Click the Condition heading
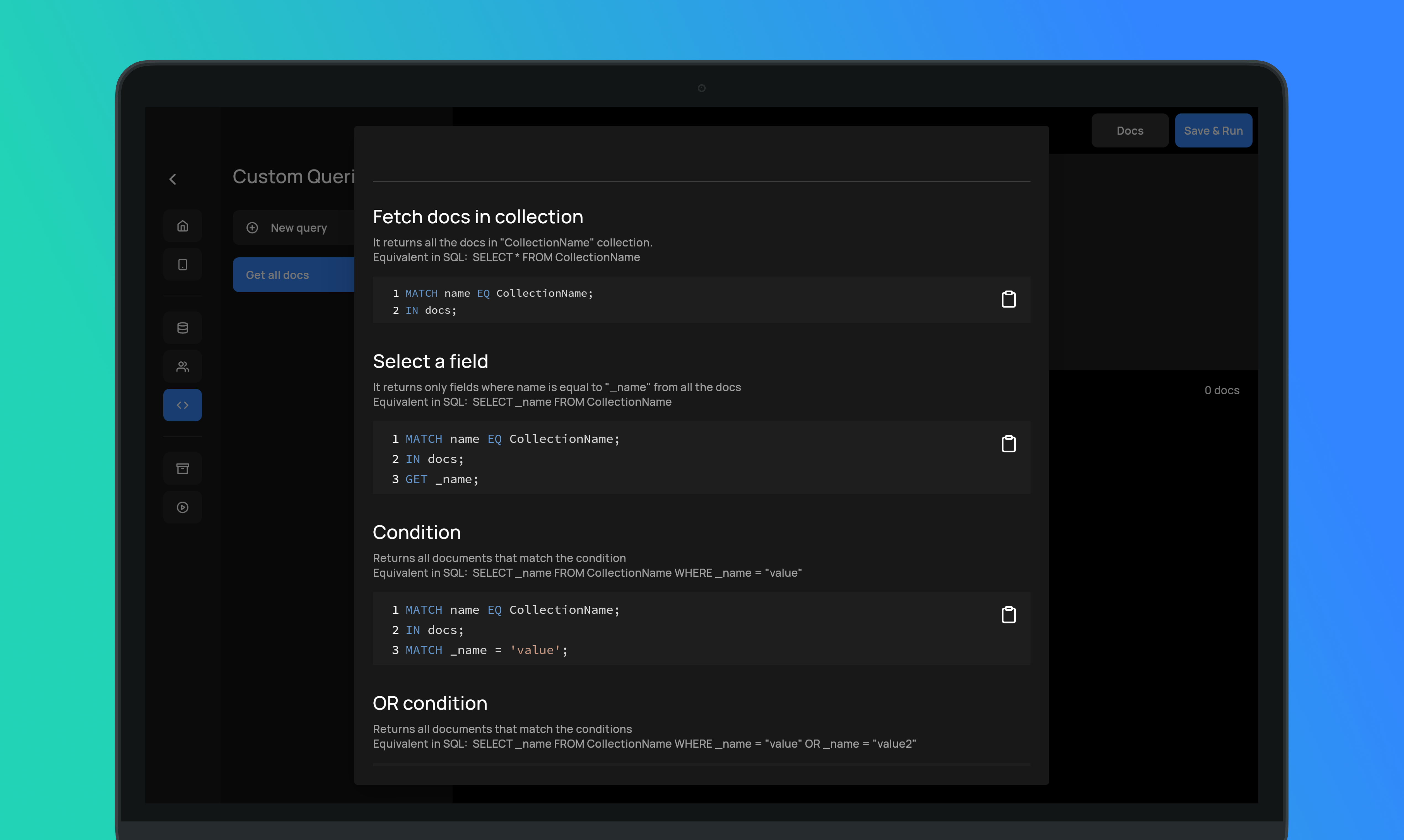 (417, 532)
